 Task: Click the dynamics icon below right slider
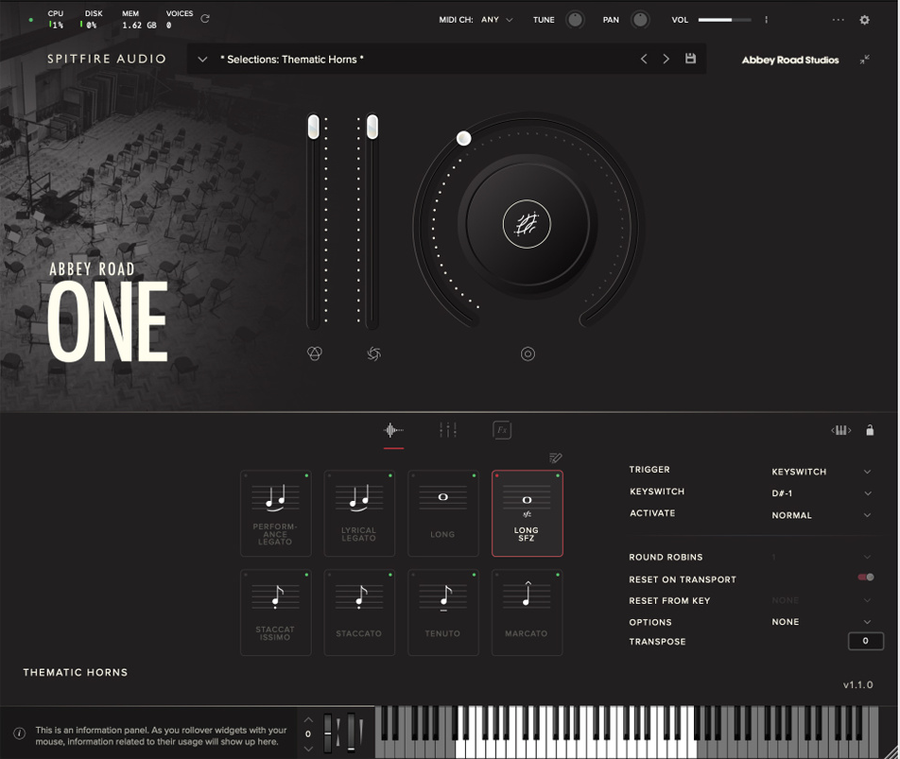coord(374,354)
